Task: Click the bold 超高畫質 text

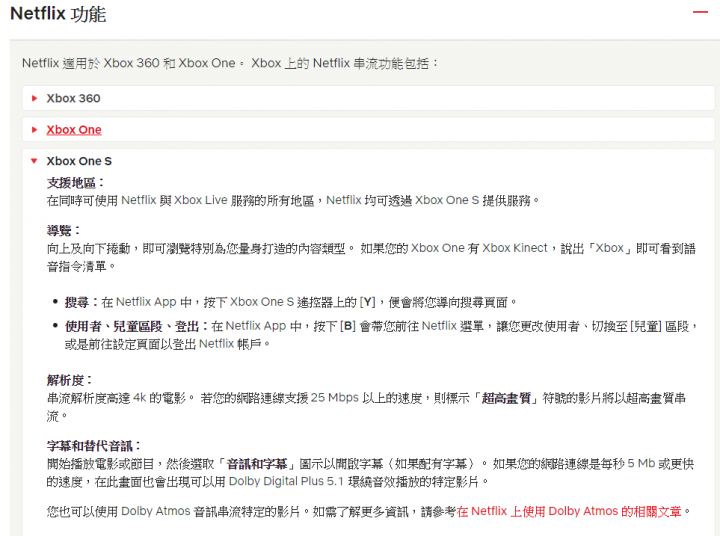Action: coord(506,398)
